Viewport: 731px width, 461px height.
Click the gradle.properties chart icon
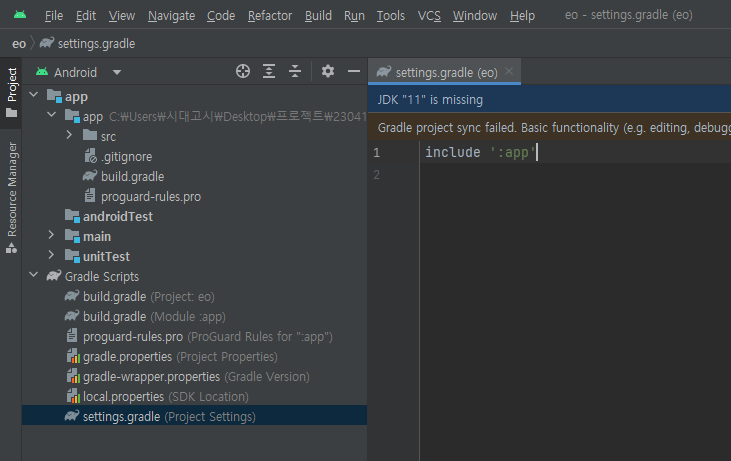pyautogui.click(x=73, y=356)
